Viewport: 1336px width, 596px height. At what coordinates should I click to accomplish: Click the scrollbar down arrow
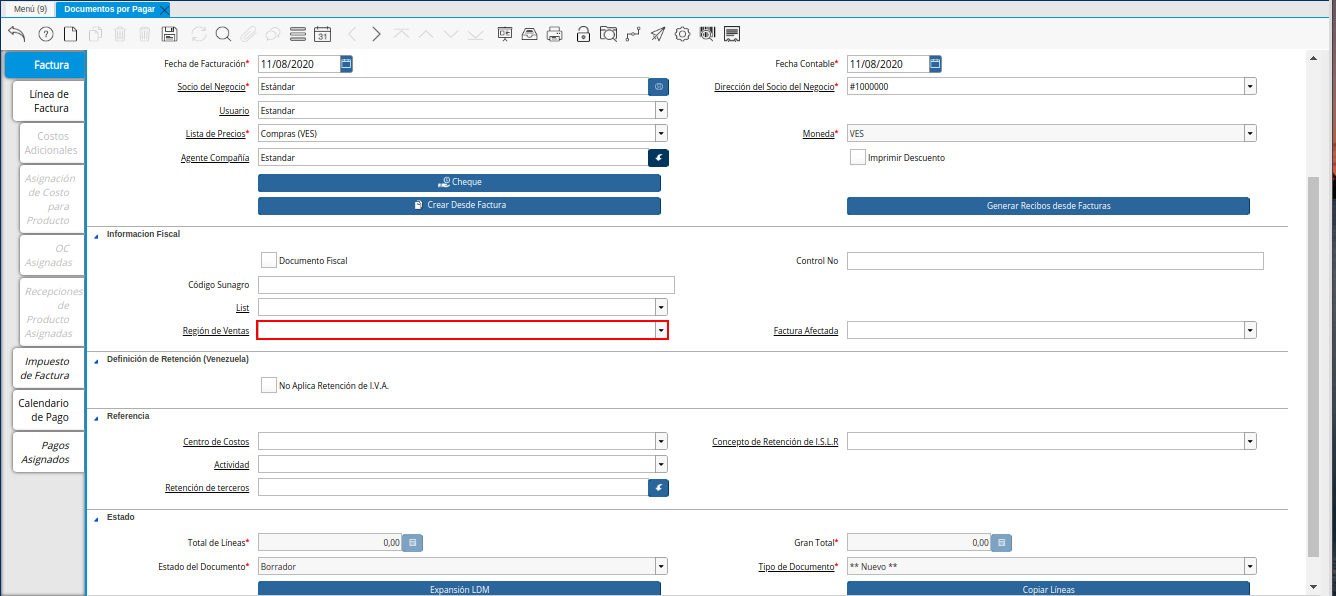click(x=1314, y=586)
